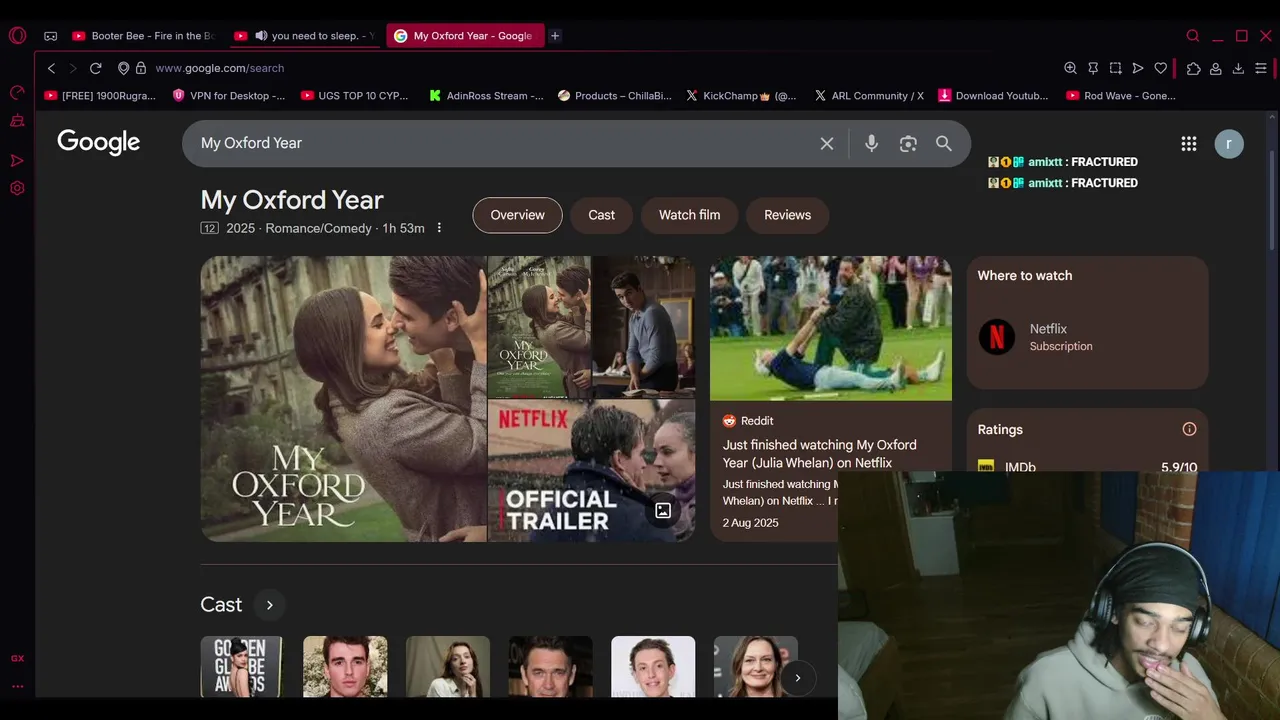Open more options dots beside 1h 53m
Viewport: 1280px width, 720px height.
point(439,228)
